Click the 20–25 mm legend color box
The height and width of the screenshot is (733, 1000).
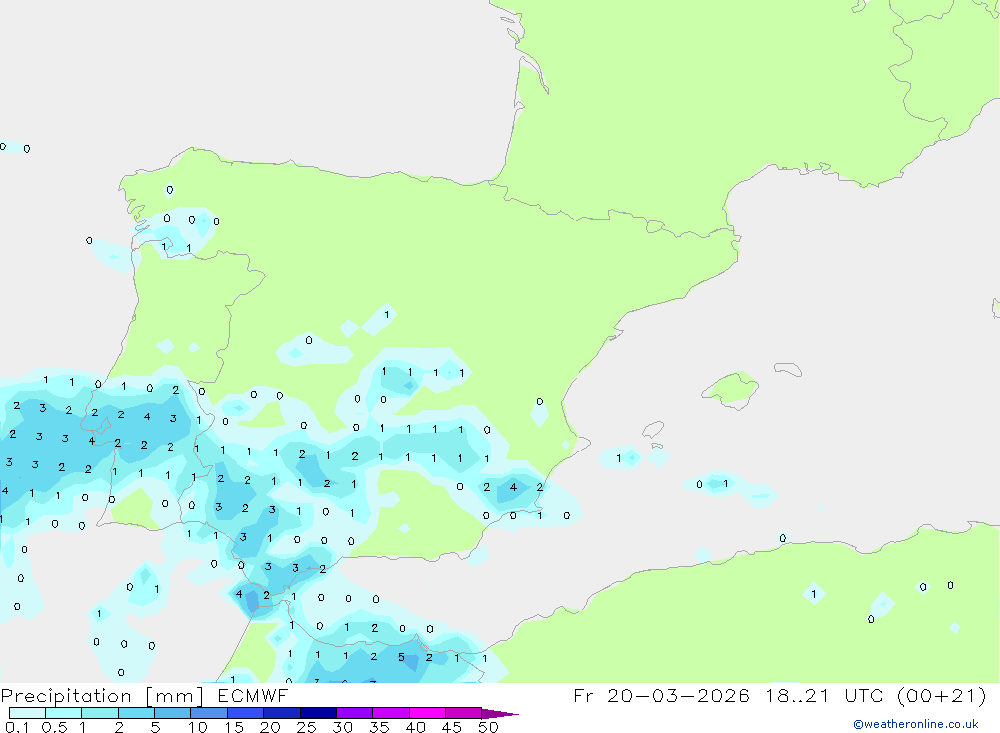[x=282, y=713]
